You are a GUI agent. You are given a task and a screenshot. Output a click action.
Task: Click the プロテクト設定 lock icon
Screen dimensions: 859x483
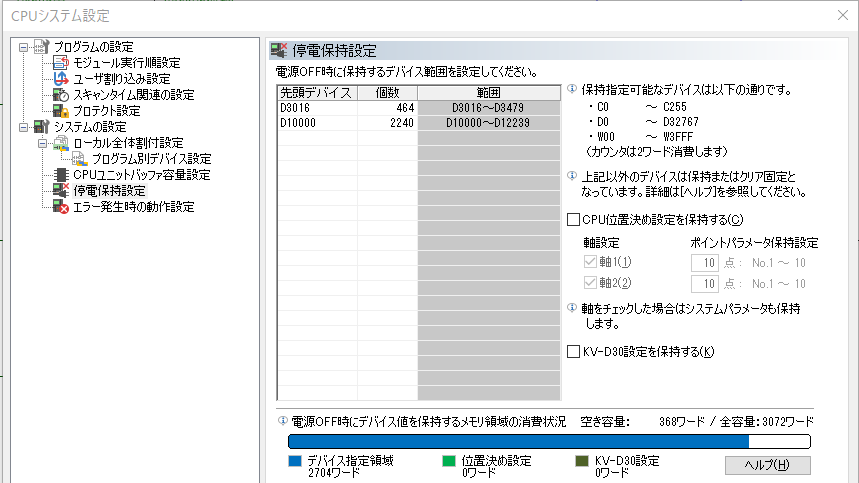(61, 111)
